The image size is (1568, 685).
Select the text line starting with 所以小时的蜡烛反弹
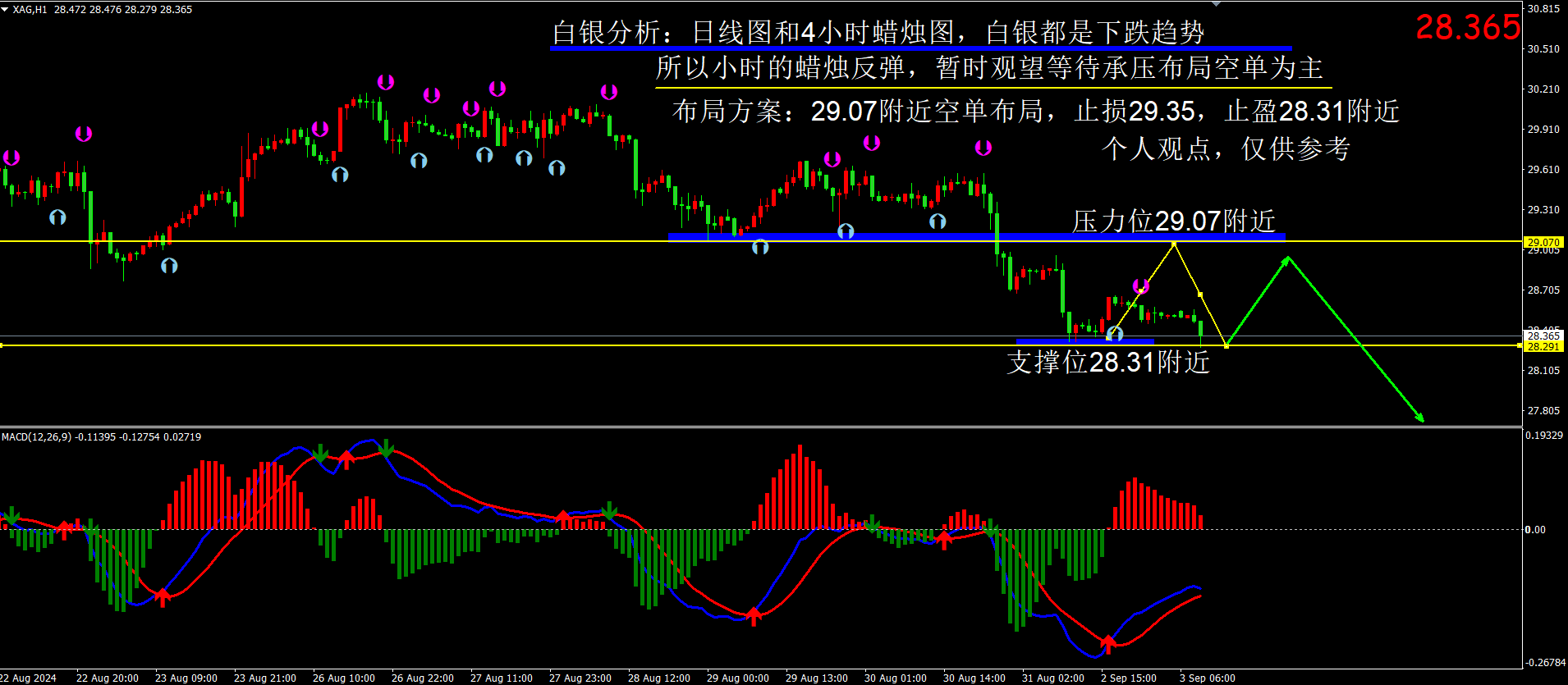989,68
